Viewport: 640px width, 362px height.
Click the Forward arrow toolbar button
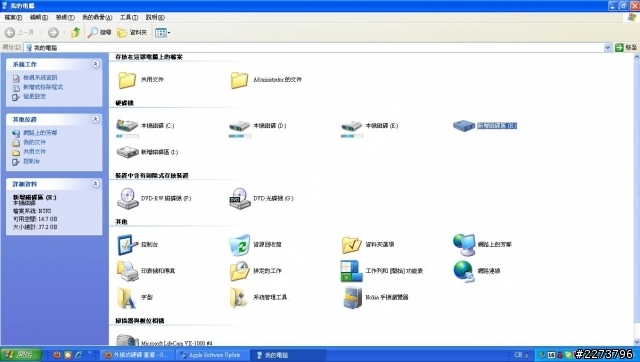pyautogui.click(x=53, y=32)
